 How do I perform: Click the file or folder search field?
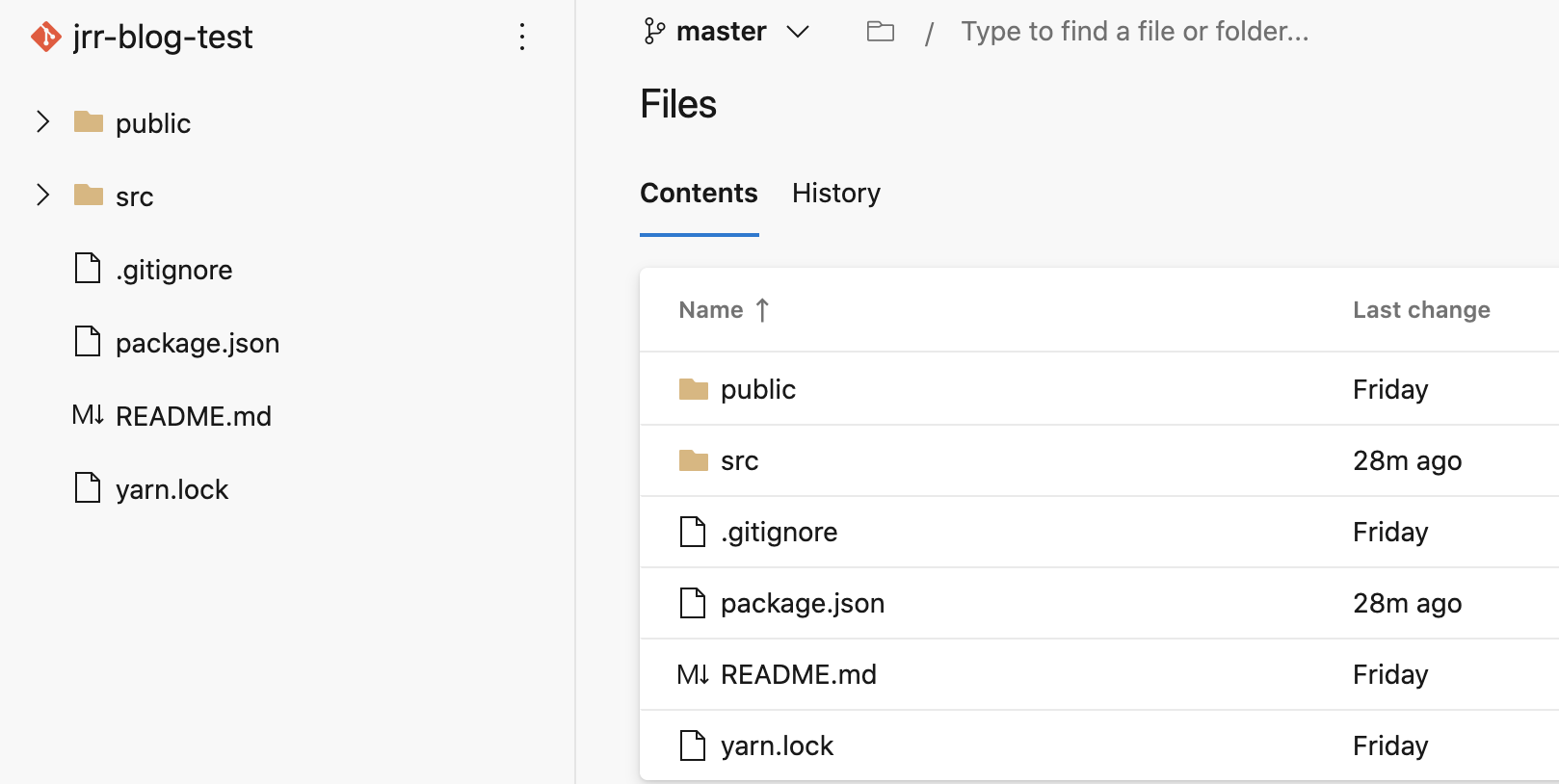coord(1134,32)
